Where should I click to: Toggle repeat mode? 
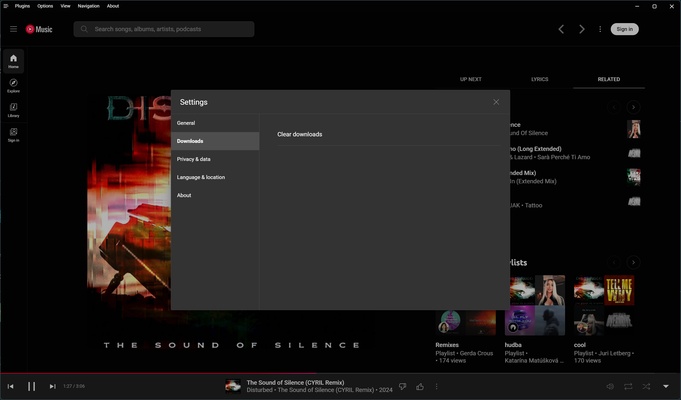tap(628, 386)
